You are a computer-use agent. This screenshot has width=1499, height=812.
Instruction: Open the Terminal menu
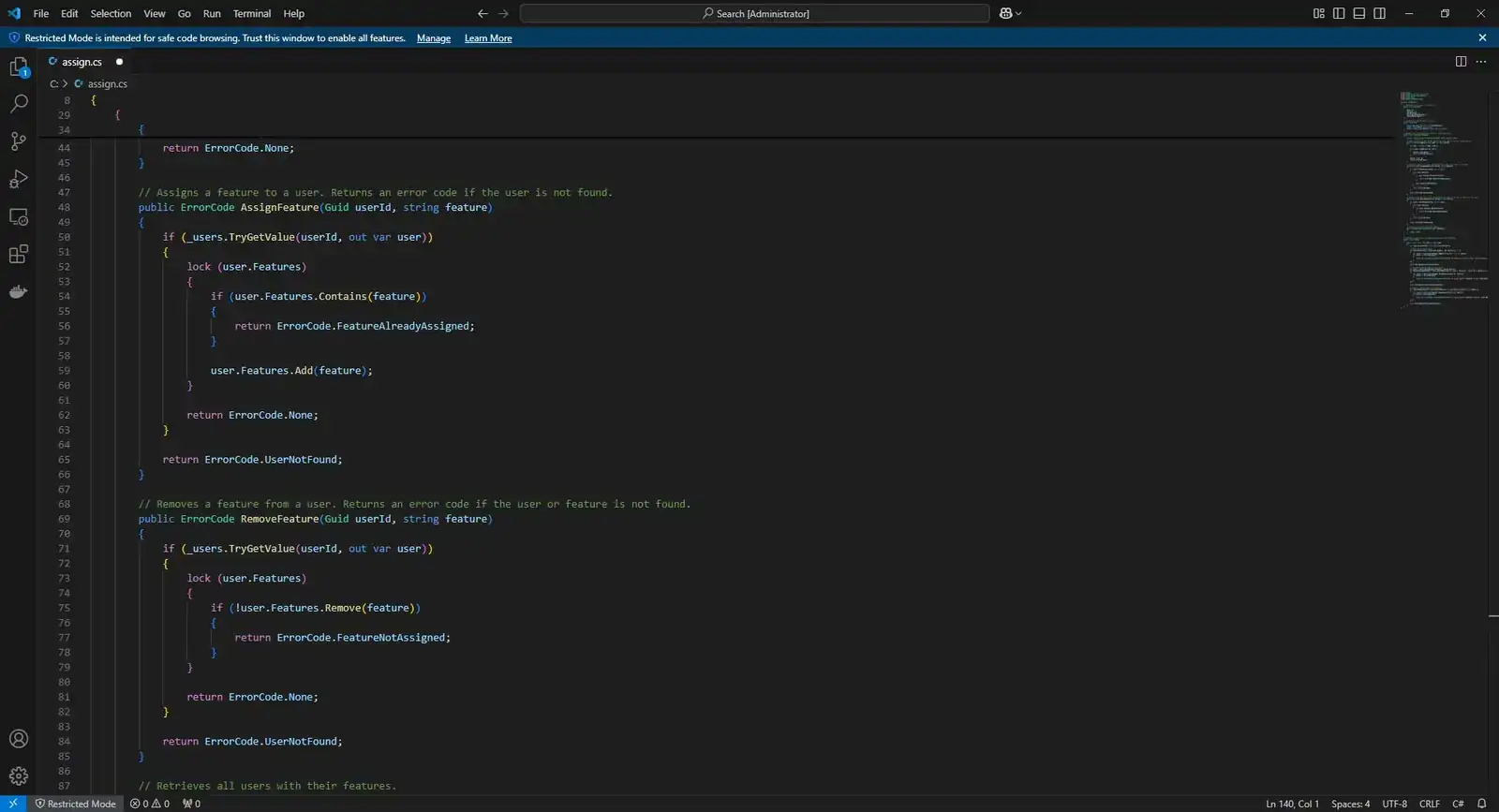(252, 13)
